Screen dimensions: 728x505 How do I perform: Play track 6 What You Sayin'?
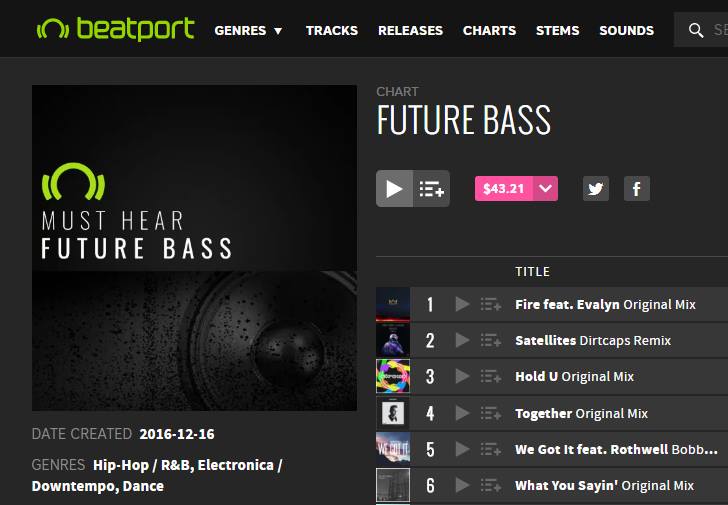point(462,486)
